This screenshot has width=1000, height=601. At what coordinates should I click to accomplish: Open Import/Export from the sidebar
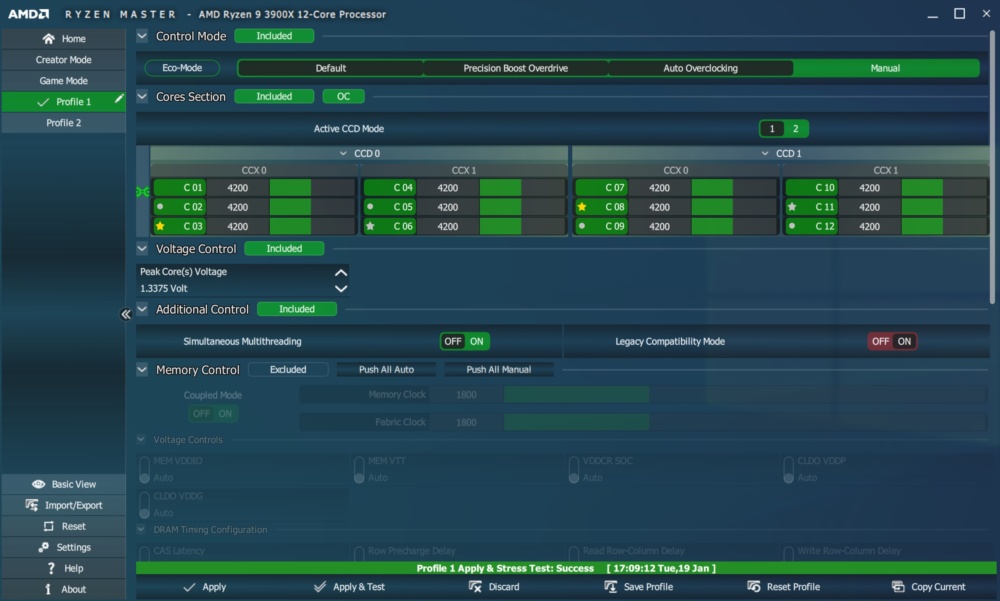[x=63, y=505]
